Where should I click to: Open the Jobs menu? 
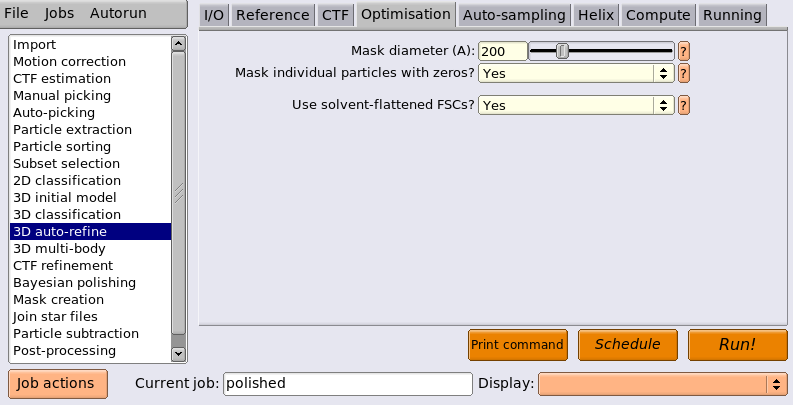coord(59,13)
